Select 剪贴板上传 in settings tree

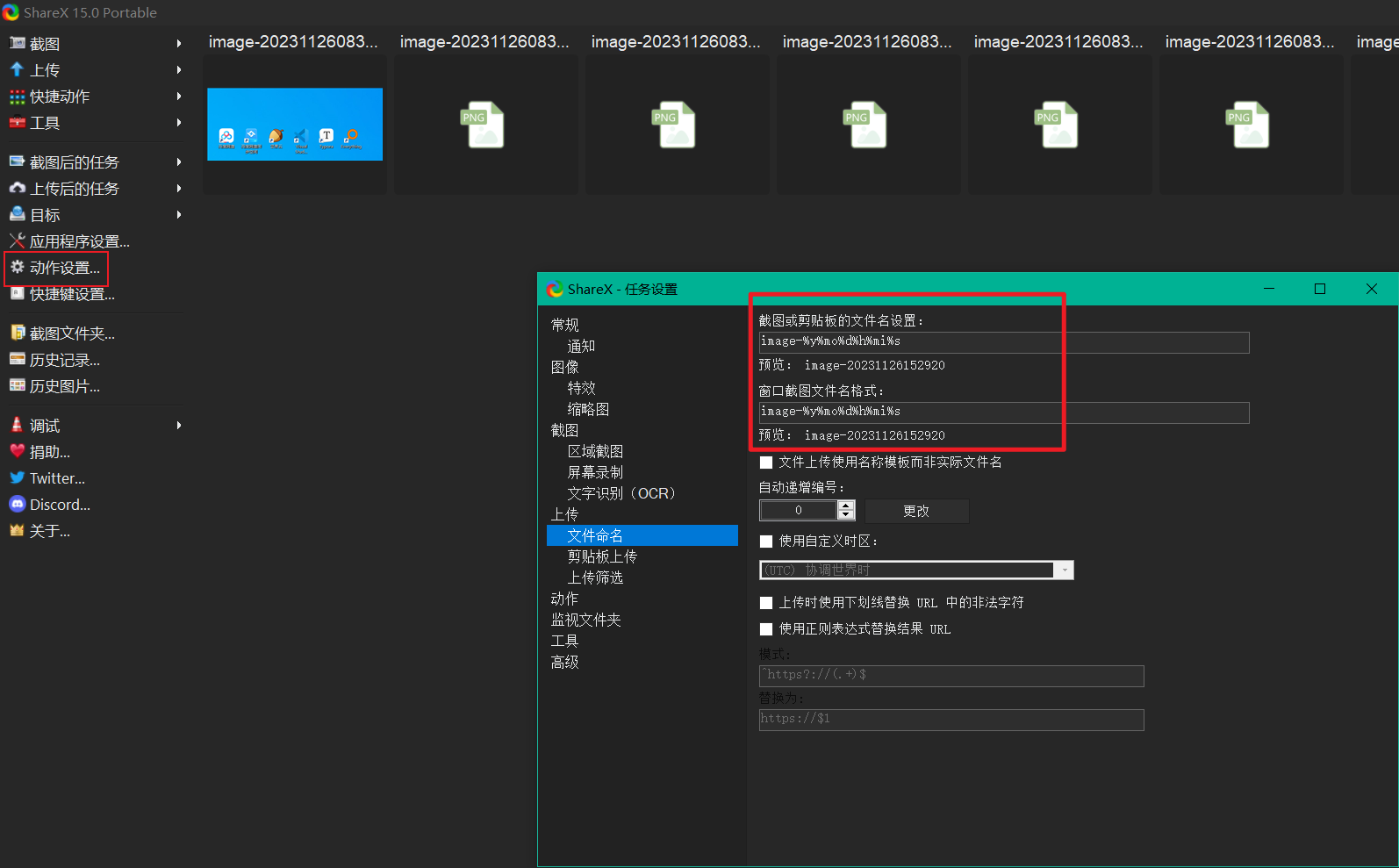(602, 556)
